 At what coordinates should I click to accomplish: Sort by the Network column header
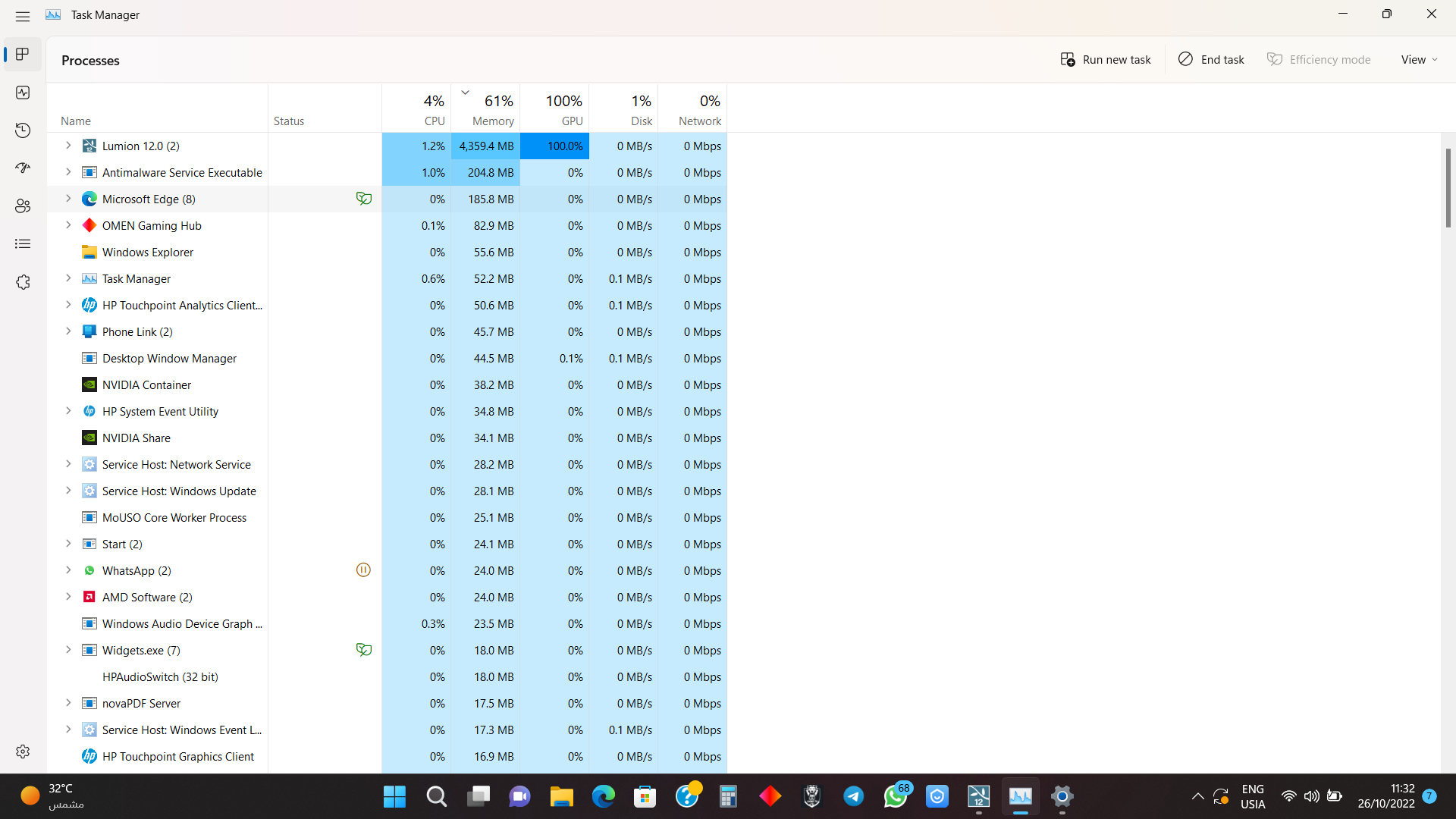pyautogui.click(x=692, y=108)
